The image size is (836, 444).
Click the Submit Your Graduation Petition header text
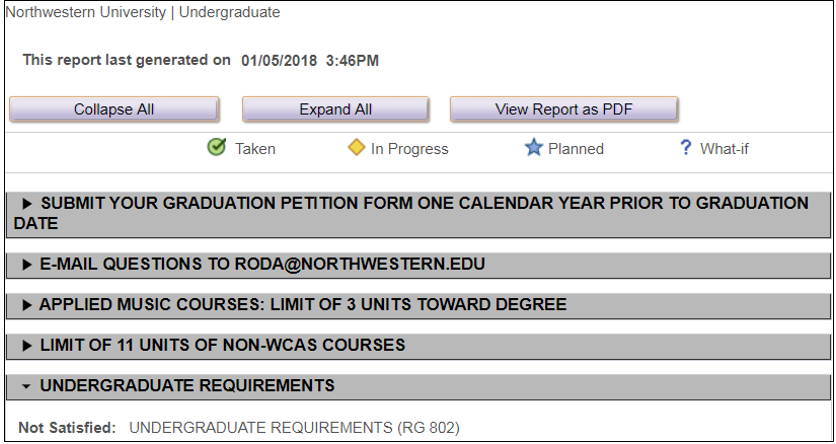pos(411,213)
